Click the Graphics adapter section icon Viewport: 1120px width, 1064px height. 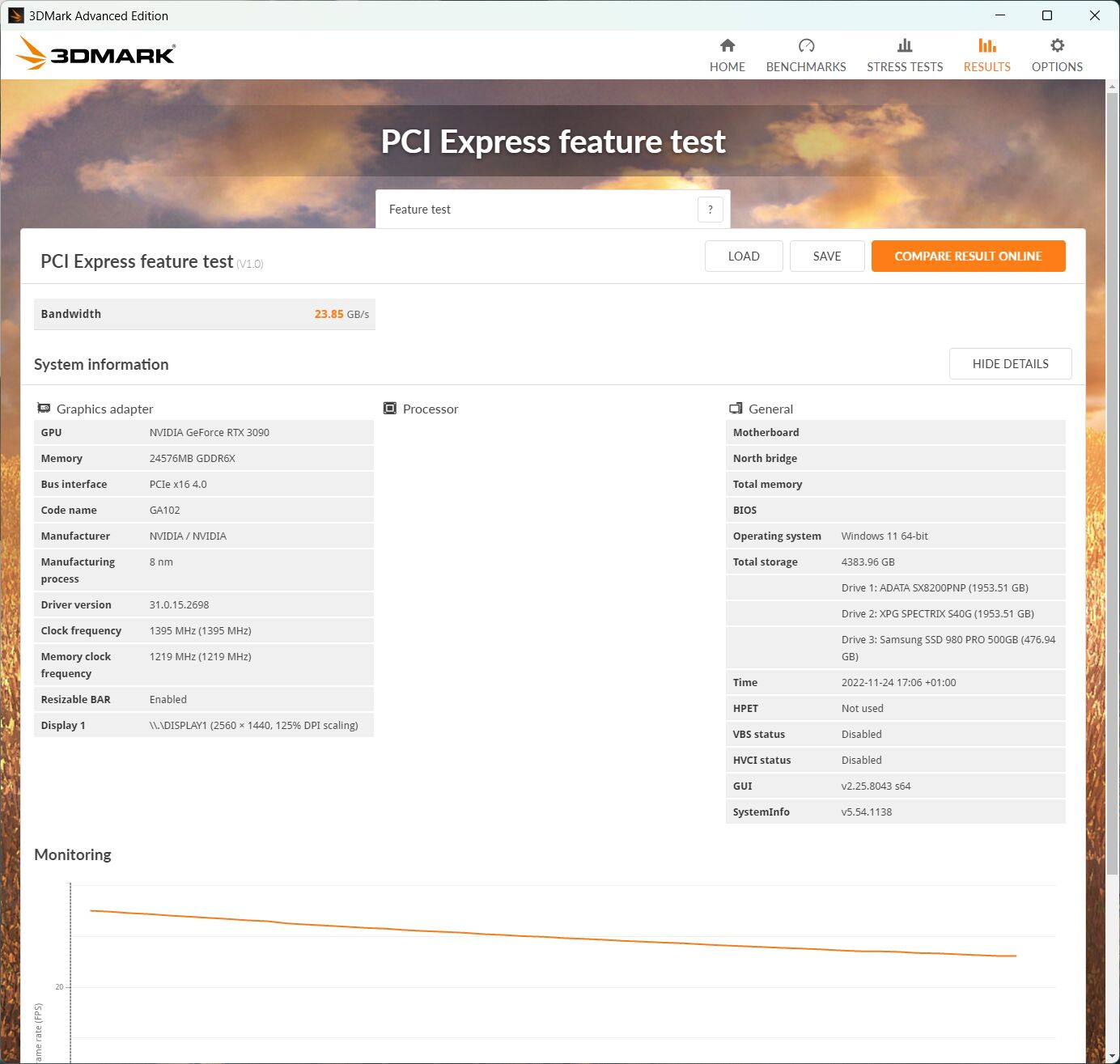44,409
